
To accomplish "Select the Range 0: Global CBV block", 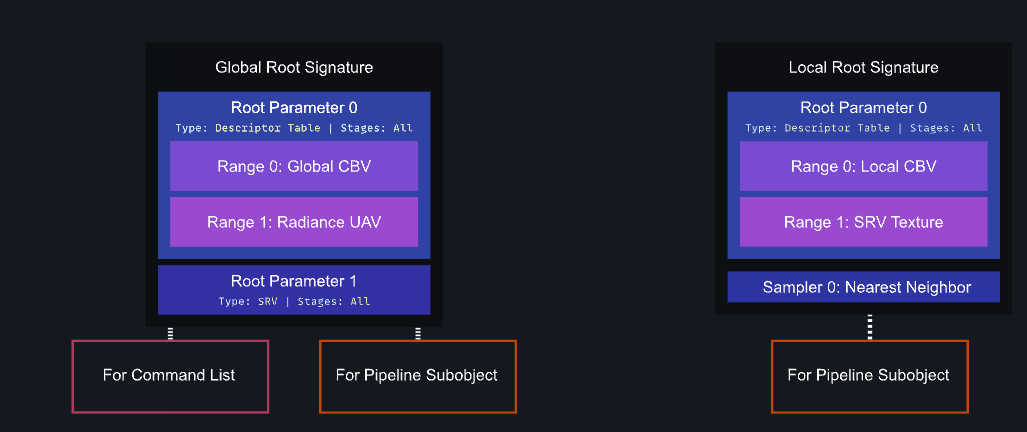I will point(294,166).
